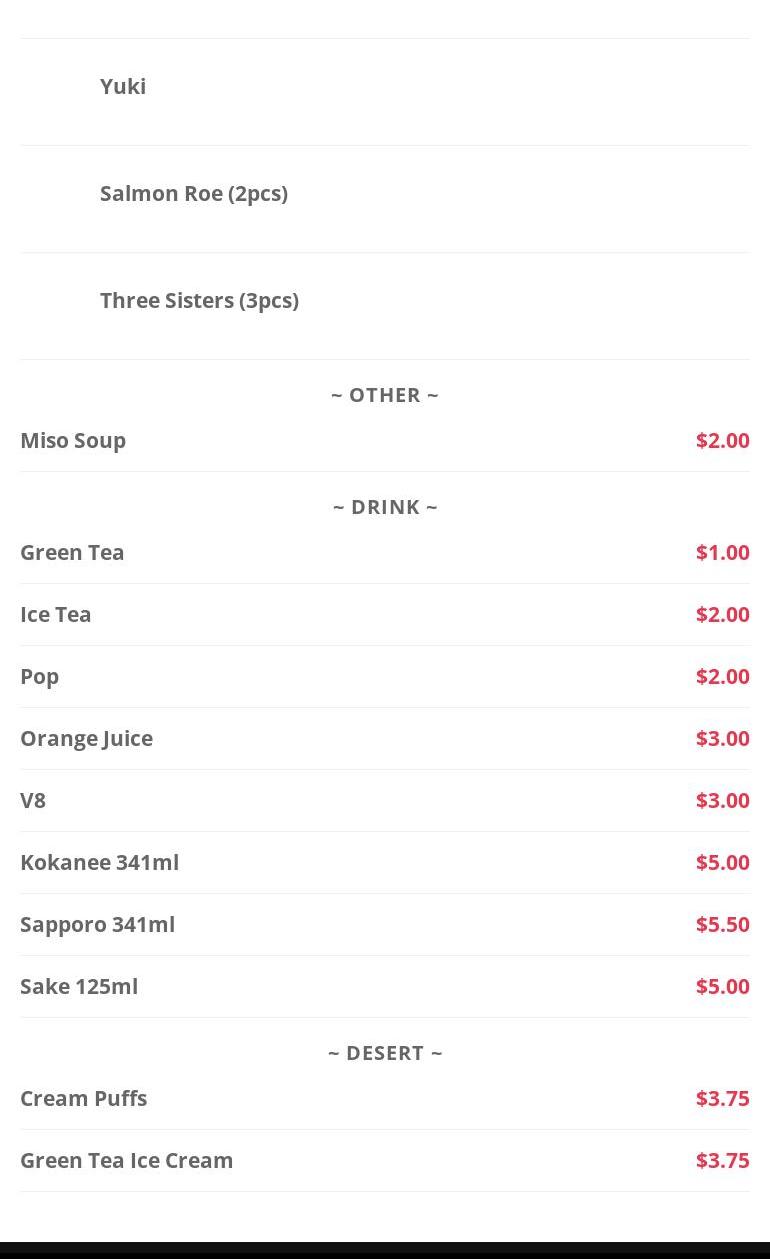Choose Sake 125ml from drinks

pos(79,986)
